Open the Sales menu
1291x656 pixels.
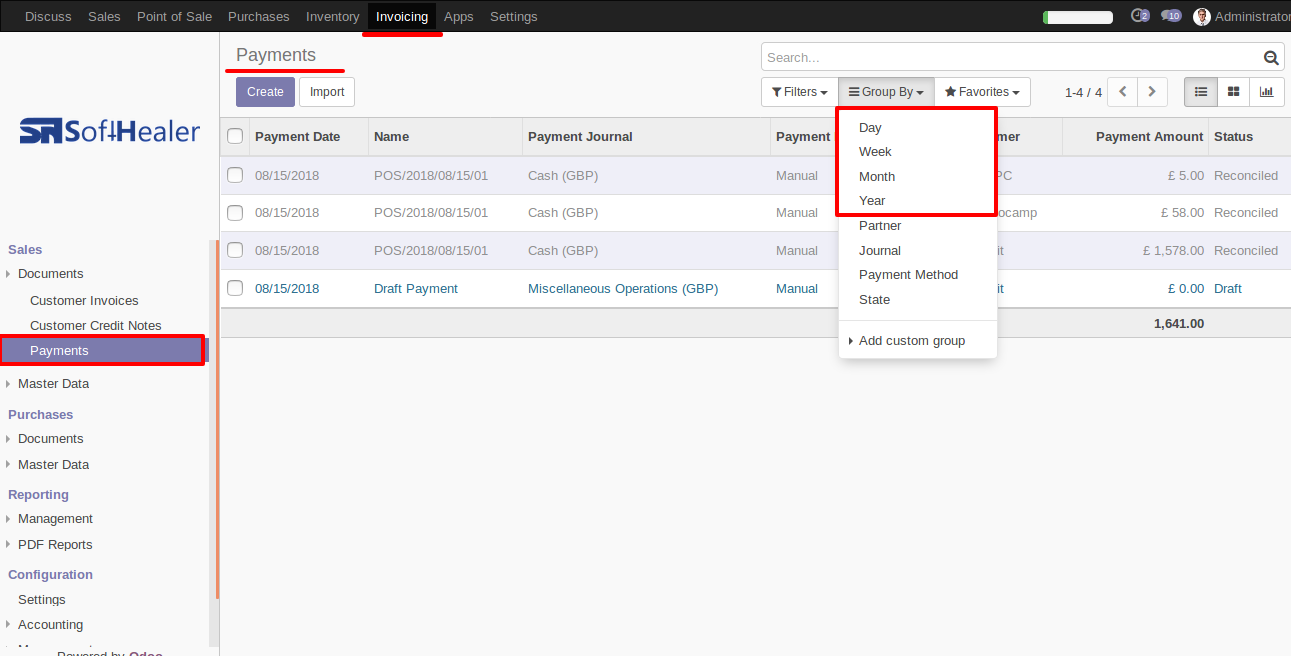[x=104, y=16]
